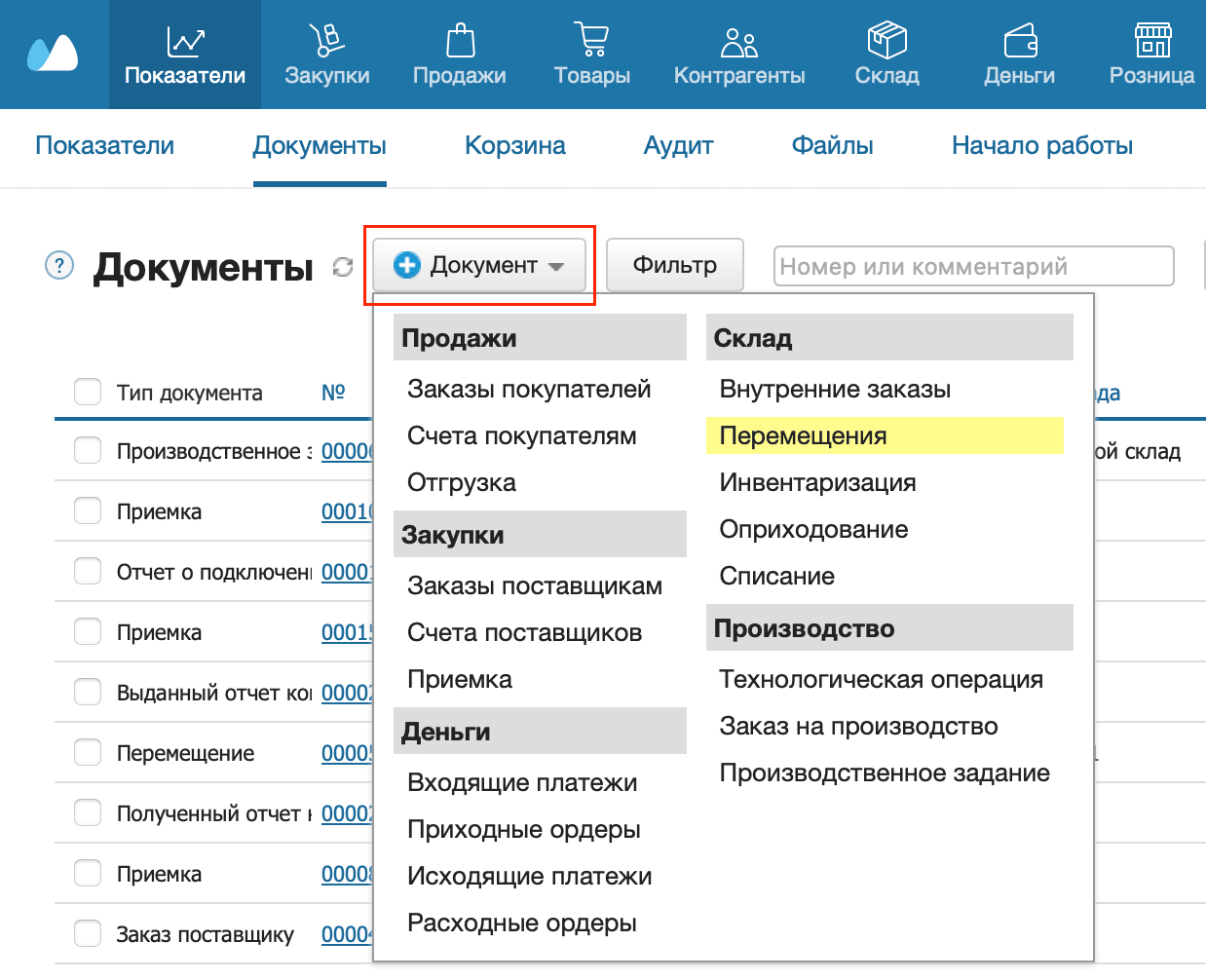Click the Номер или комментарий search field
Screen dimensions: 1206x980
971,264
